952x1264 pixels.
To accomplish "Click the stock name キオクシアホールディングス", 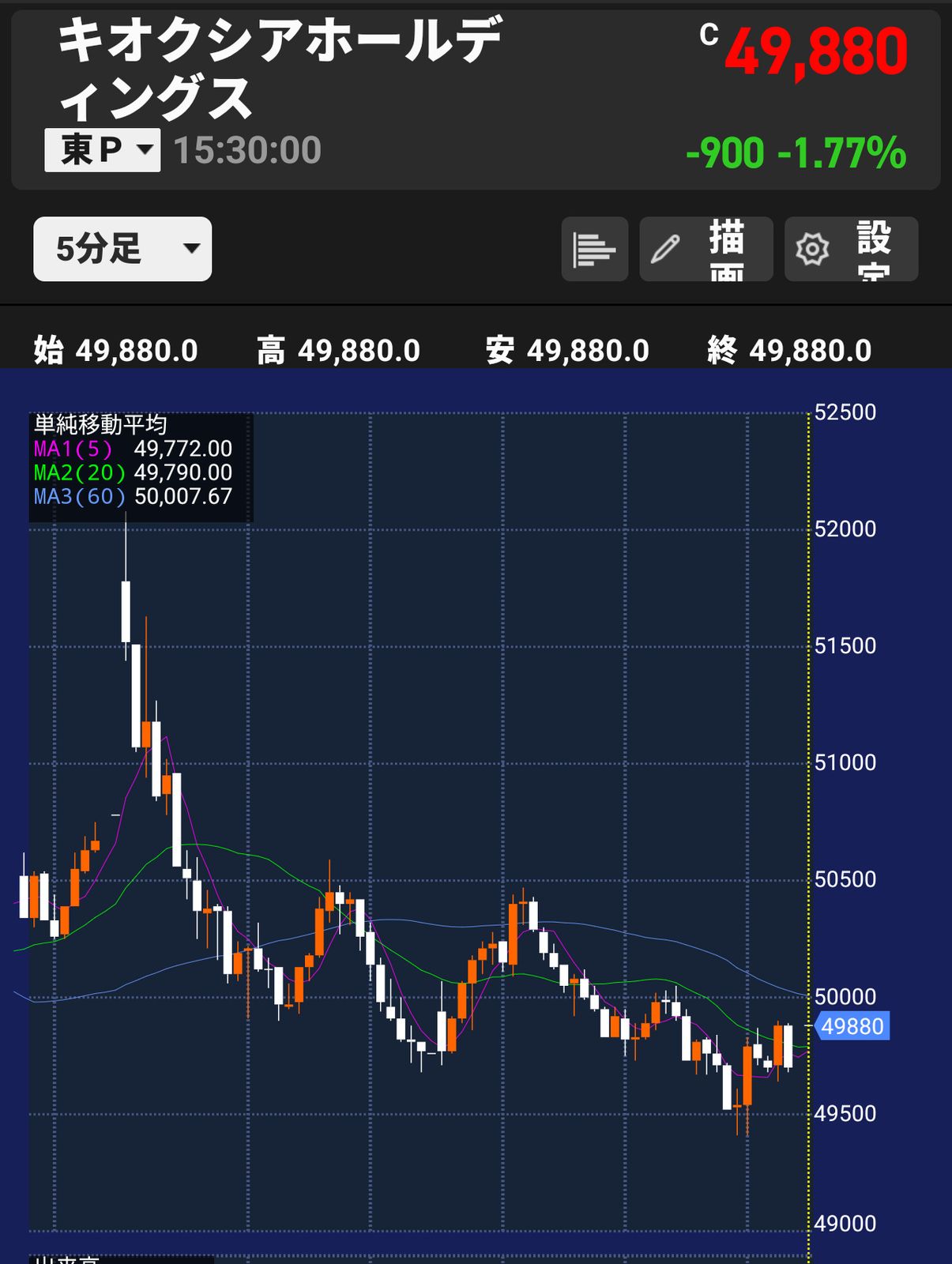I will click(x=280, y=69).
